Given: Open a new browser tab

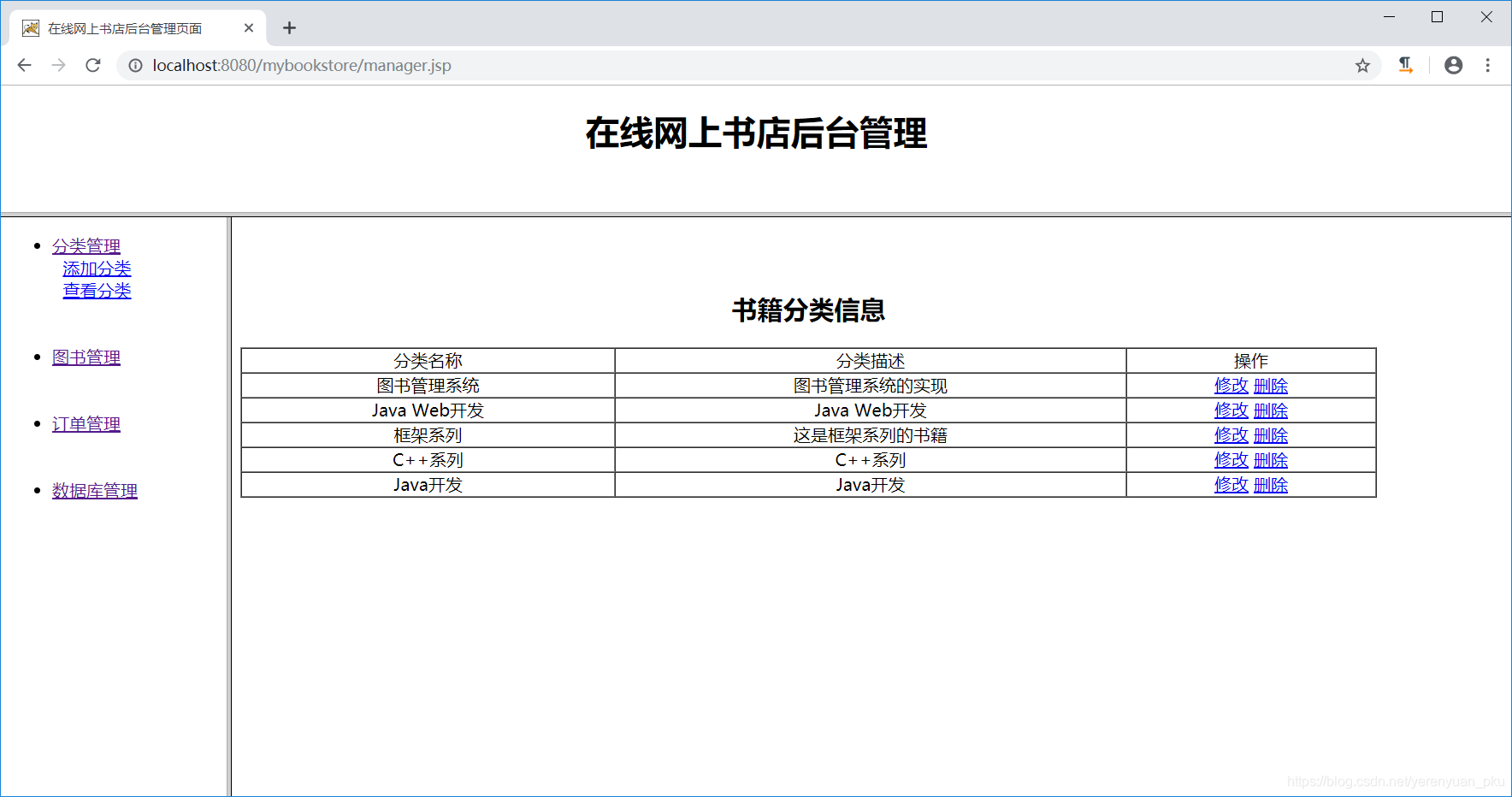Looking at the screenshot, I should 289,28.
